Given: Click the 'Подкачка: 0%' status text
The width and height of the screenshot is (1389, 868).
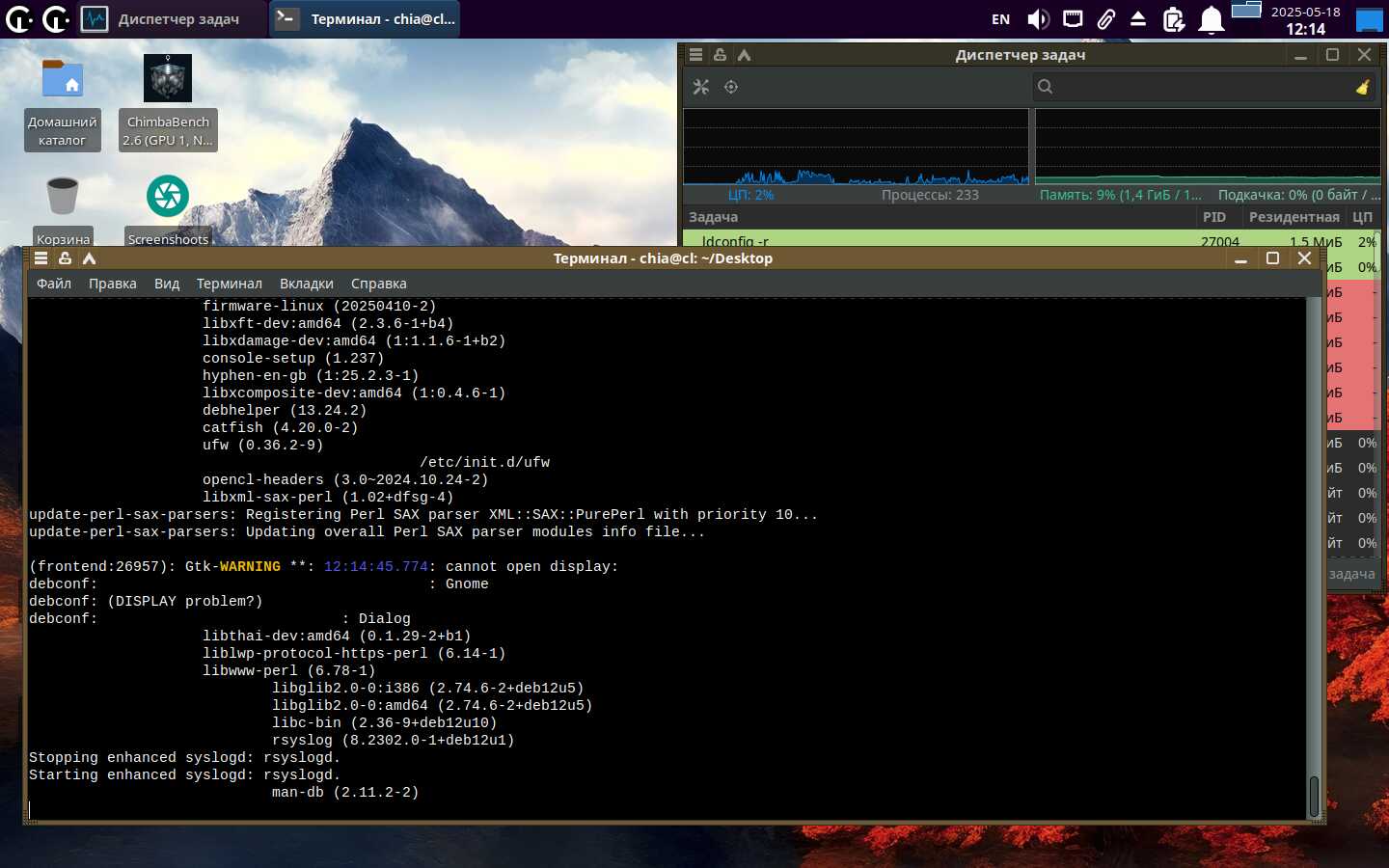Looking at the screenshot, I should click(x=1299, y=195).
